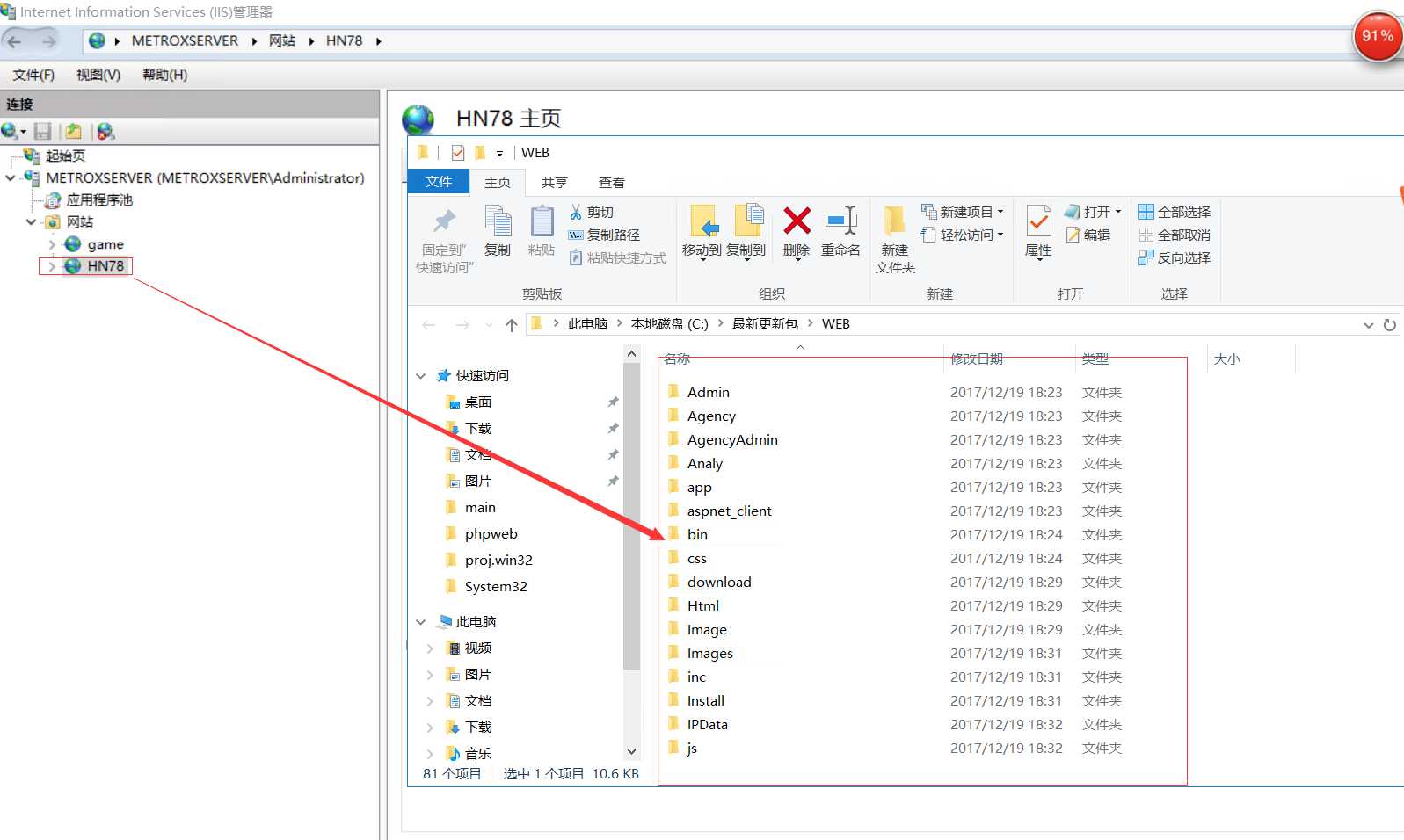The image size is (1404, 840).
Task: Click the Move To folder icon
Action: tap(703, 221)
